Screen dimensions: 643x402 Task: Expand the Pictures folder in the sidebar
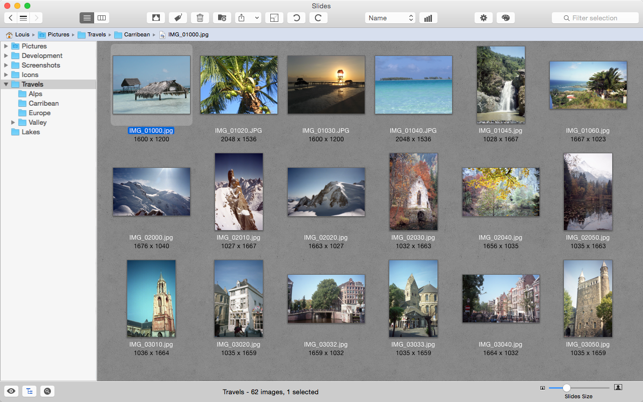tap(6, 46)
